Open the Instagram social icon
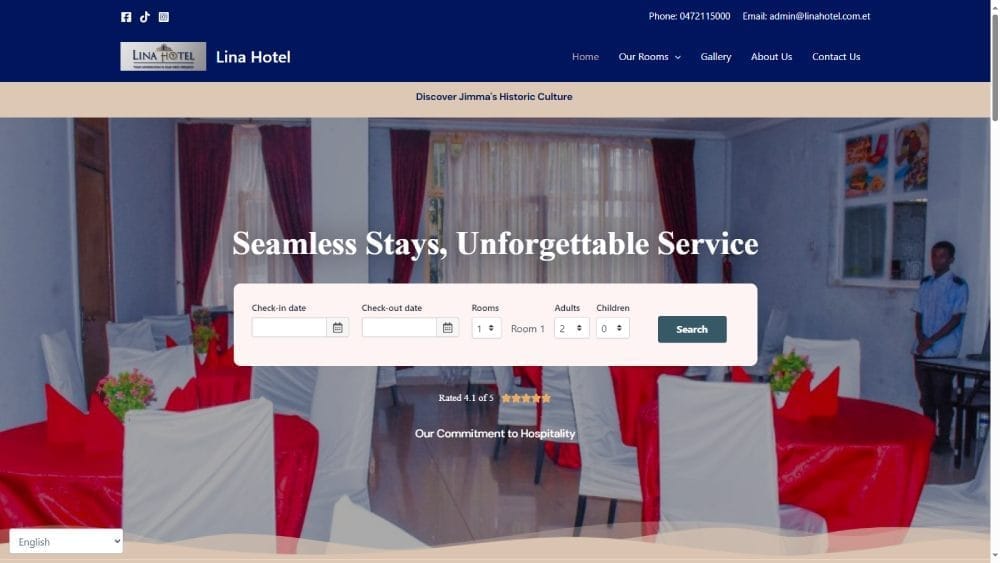This screenshot has width=1000, height=563. point(164,17)
